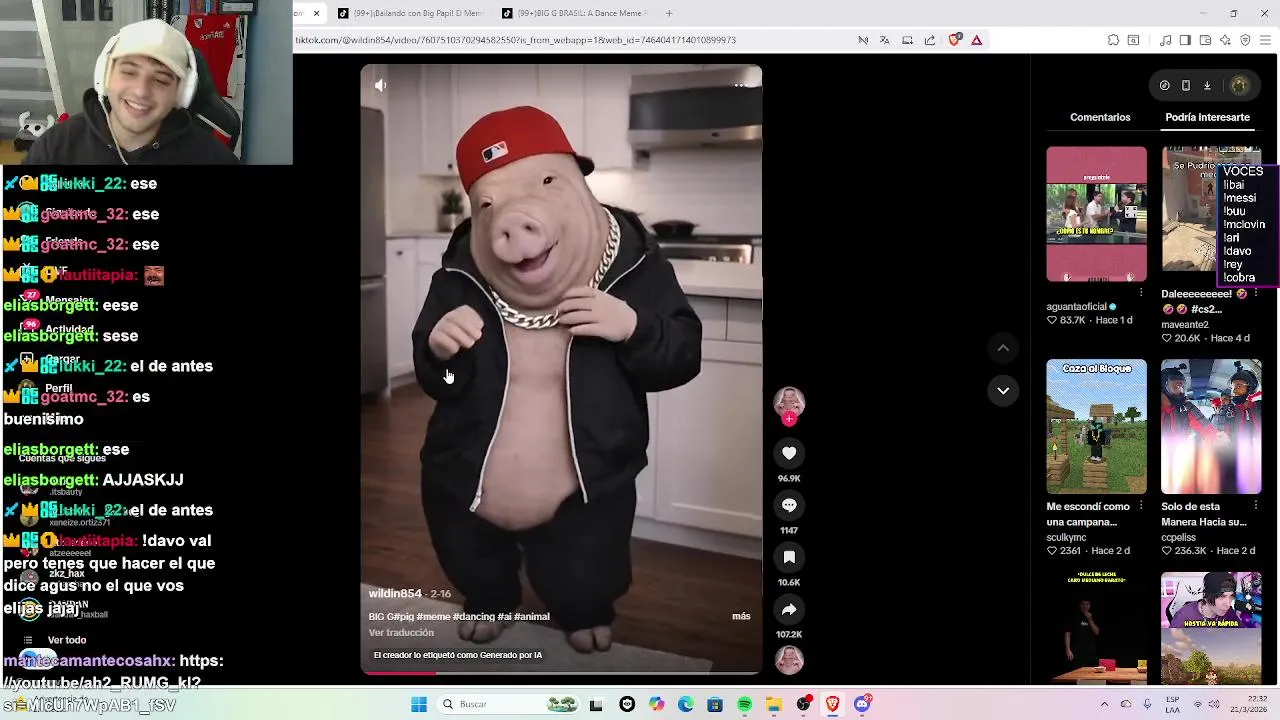
Task: Open the Leo AI sparkle icon
Action: 1225,40
